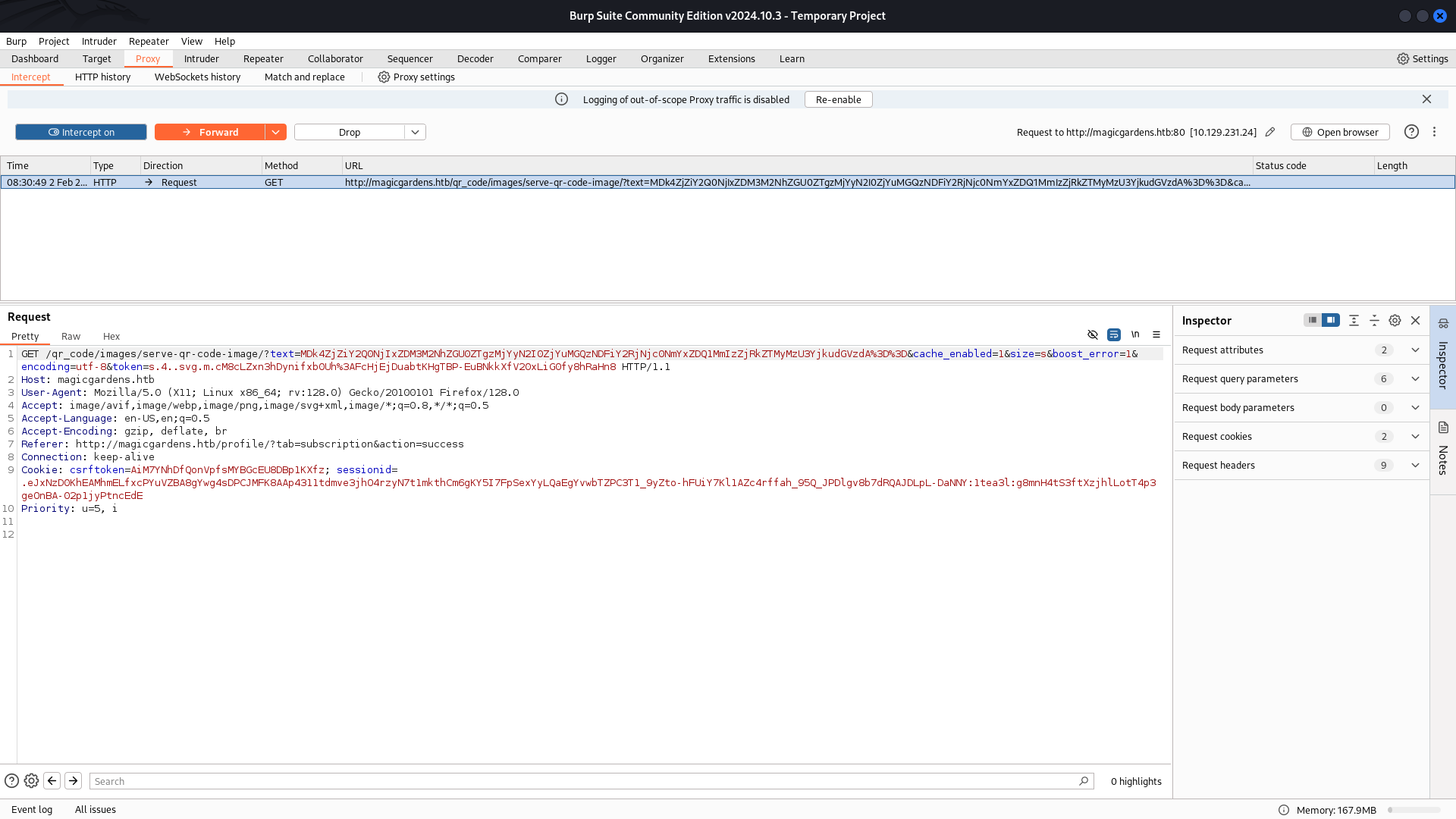The height and width of the screenshot is (819, 1456).
Task: Open the Notes side tab
Action: 1442,452
